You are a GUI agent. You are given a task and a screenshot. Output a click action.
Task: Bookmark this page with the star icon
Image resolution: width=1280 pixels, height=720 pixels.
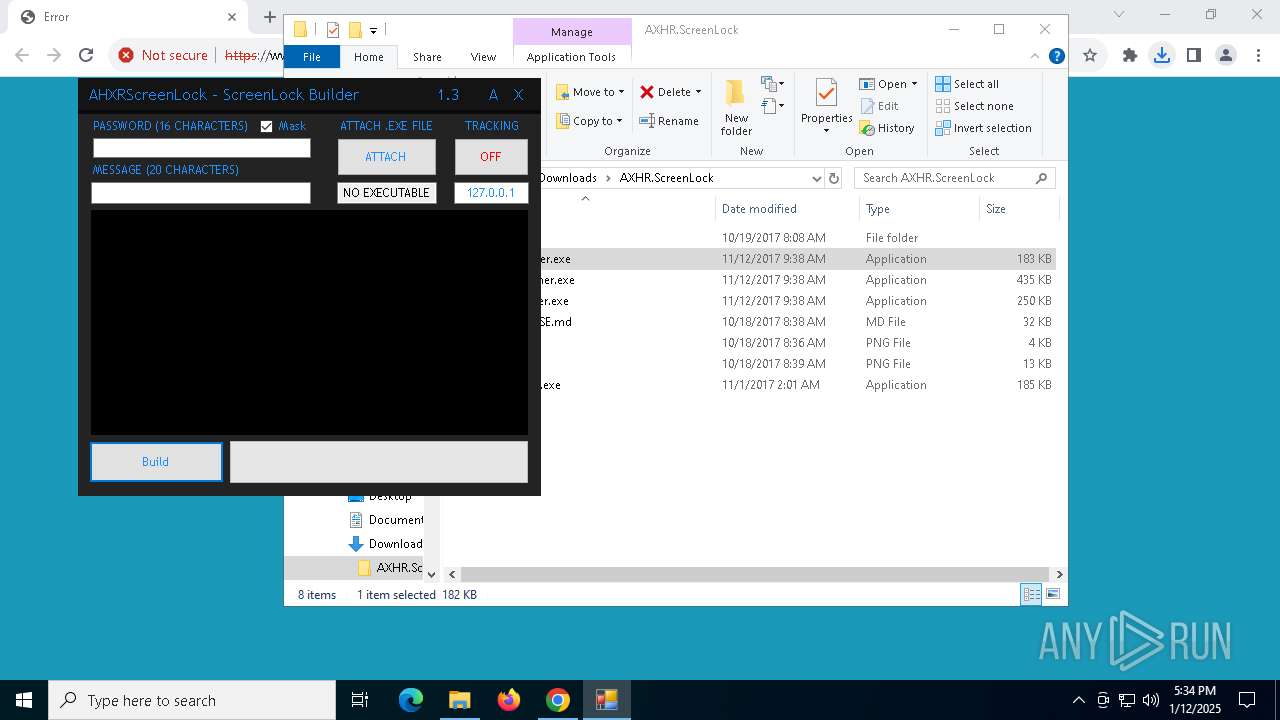click(x=1090, y=56)
